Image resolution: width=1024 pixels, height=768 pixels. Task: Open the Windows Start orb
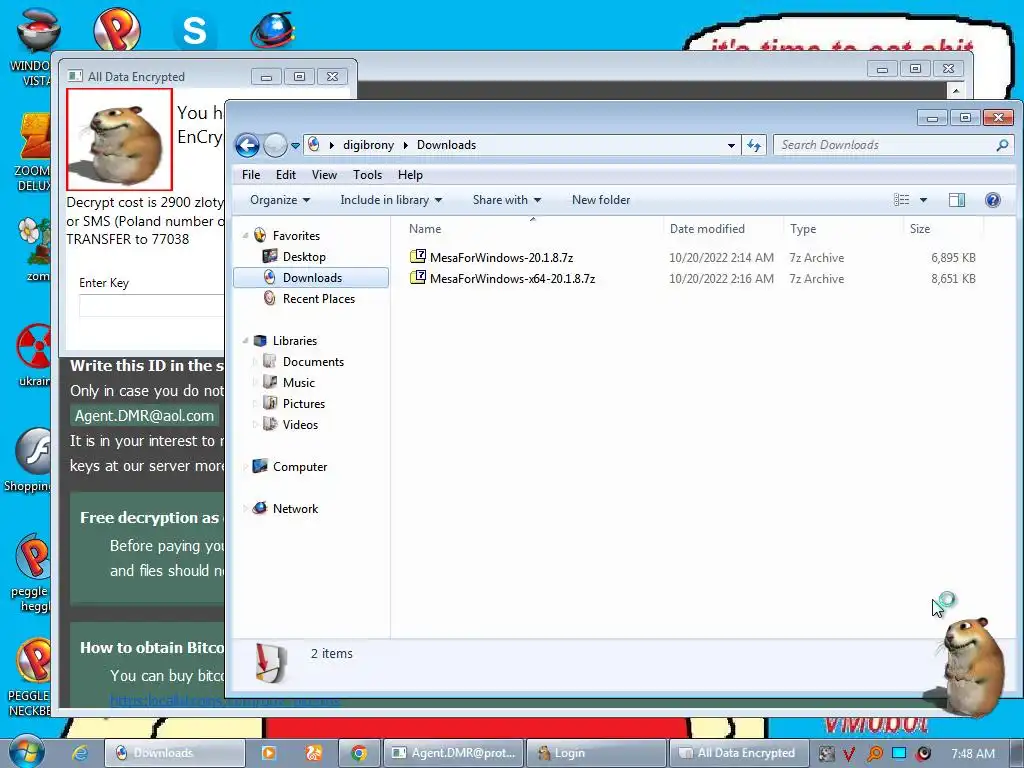[x=26, y=752]
